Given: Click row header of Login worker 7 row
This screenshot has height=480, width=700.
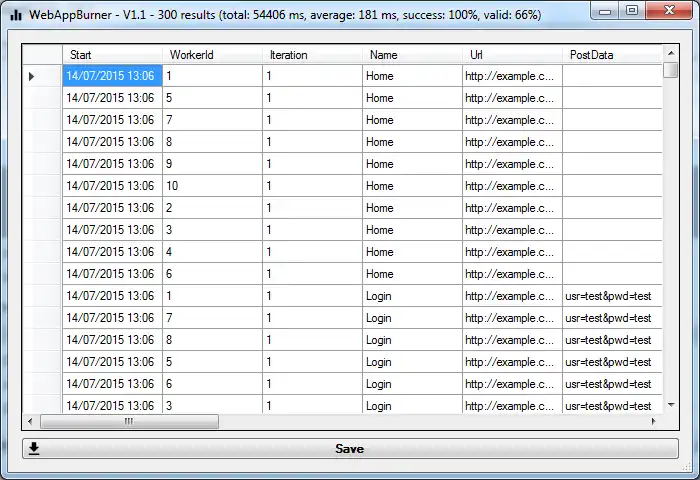Looking at the screenshot, I should click(x=42, y=318).
